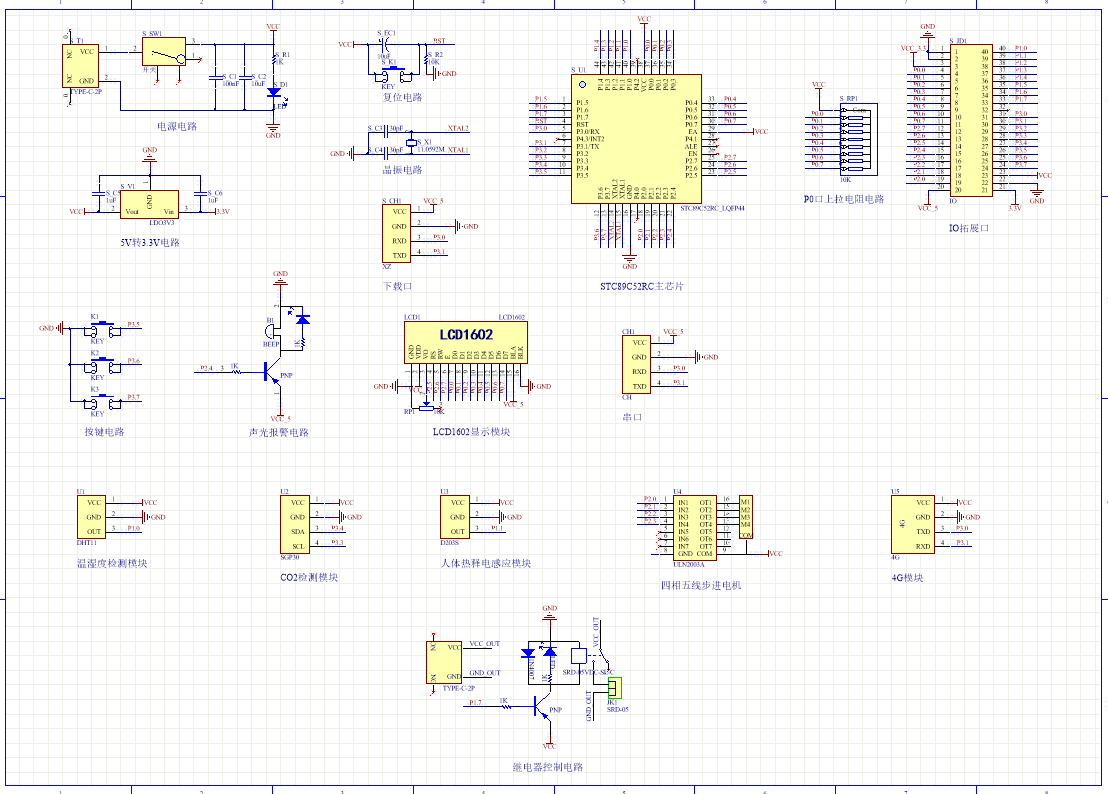Select the S_X1 11.0592M crystal

(410, 142)
